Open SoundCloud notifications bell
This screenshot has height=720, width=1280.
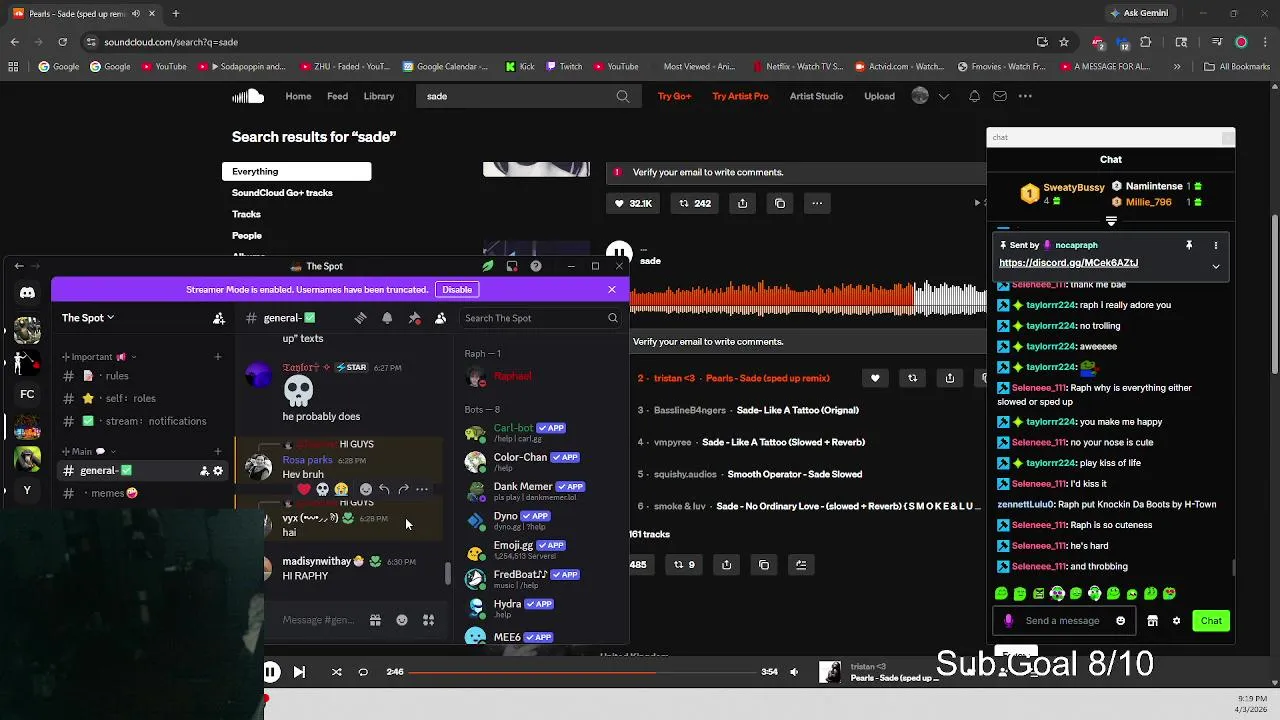(x=974, y=96)
